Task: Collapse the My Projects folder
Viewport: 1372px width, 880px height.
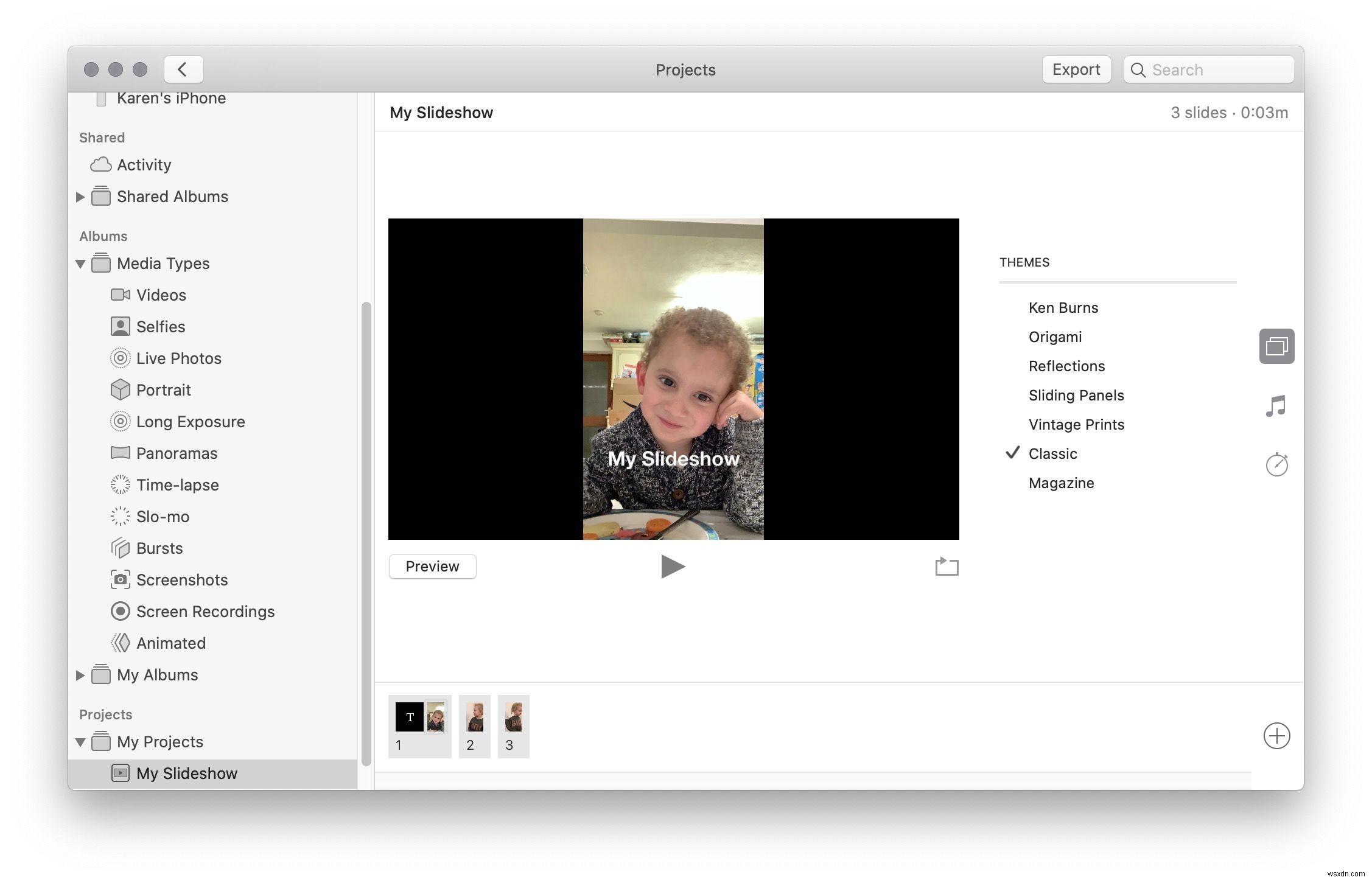Action: click(81, 741)
